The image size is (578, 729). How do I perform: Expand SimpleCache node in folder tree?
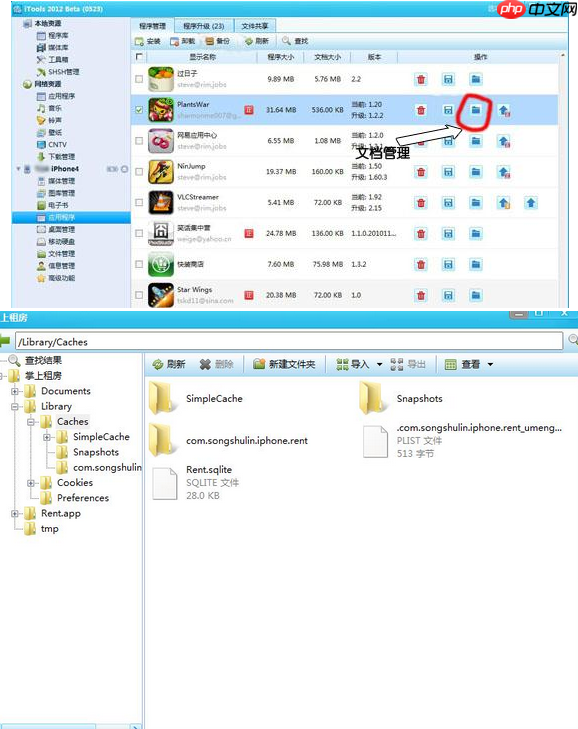[x=47, y=437]
